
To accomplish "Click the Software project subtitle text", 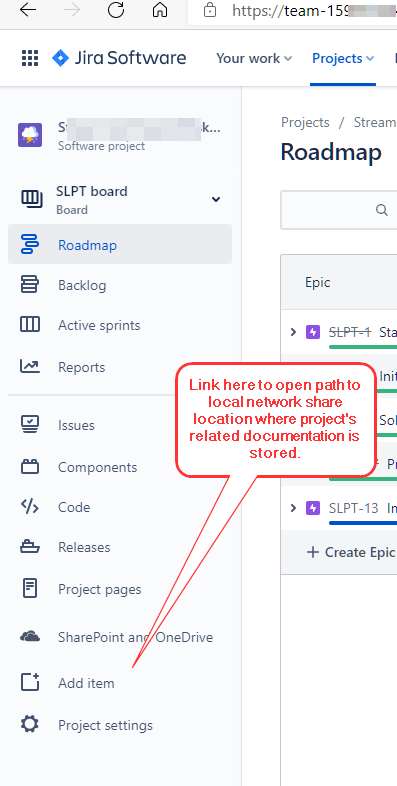I will click(101, 146).
